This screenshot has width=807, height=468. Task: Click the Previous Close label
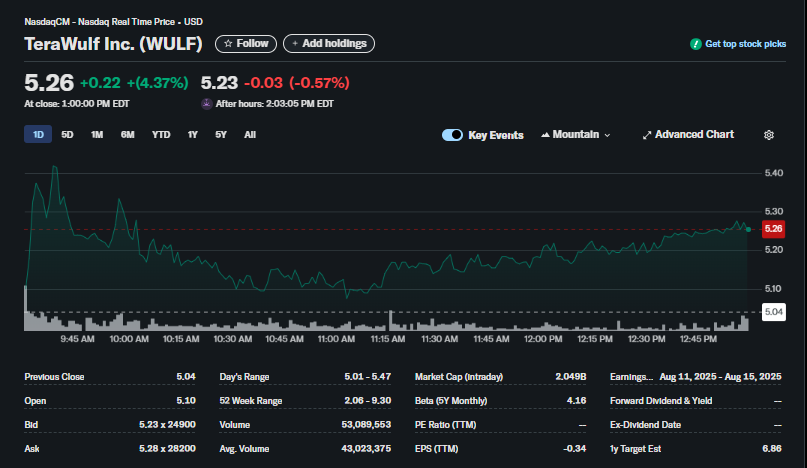54,377
